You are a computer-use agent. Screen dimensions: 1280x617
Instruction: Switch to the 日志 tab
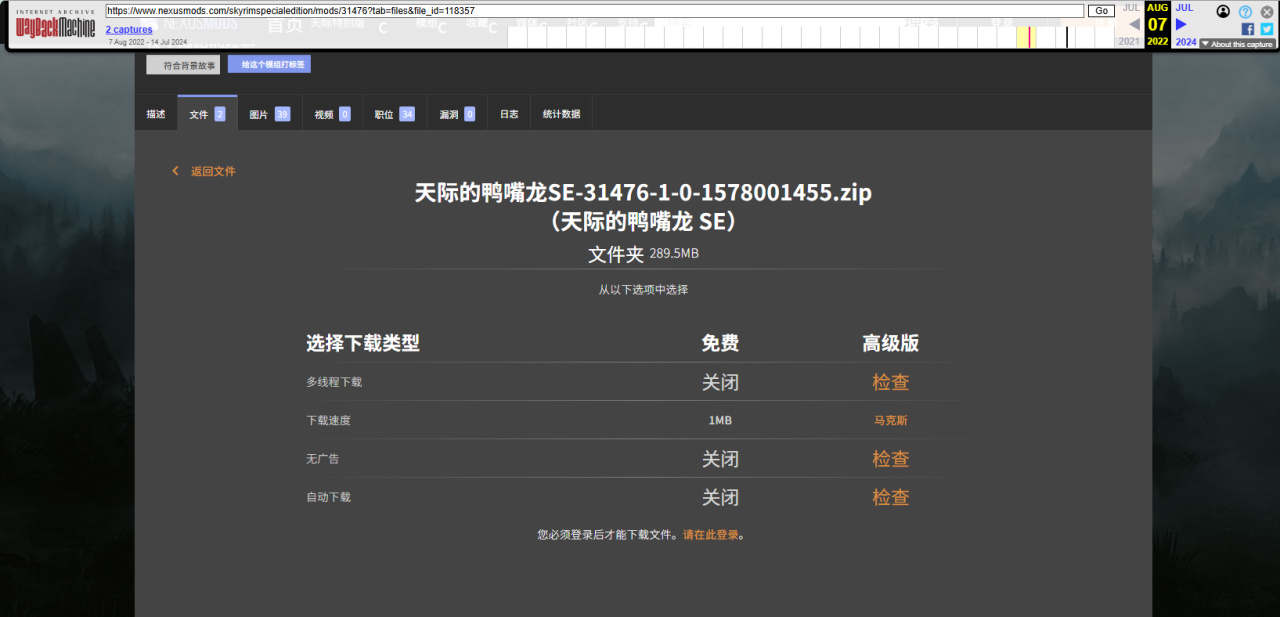click(x=509, y=114)
